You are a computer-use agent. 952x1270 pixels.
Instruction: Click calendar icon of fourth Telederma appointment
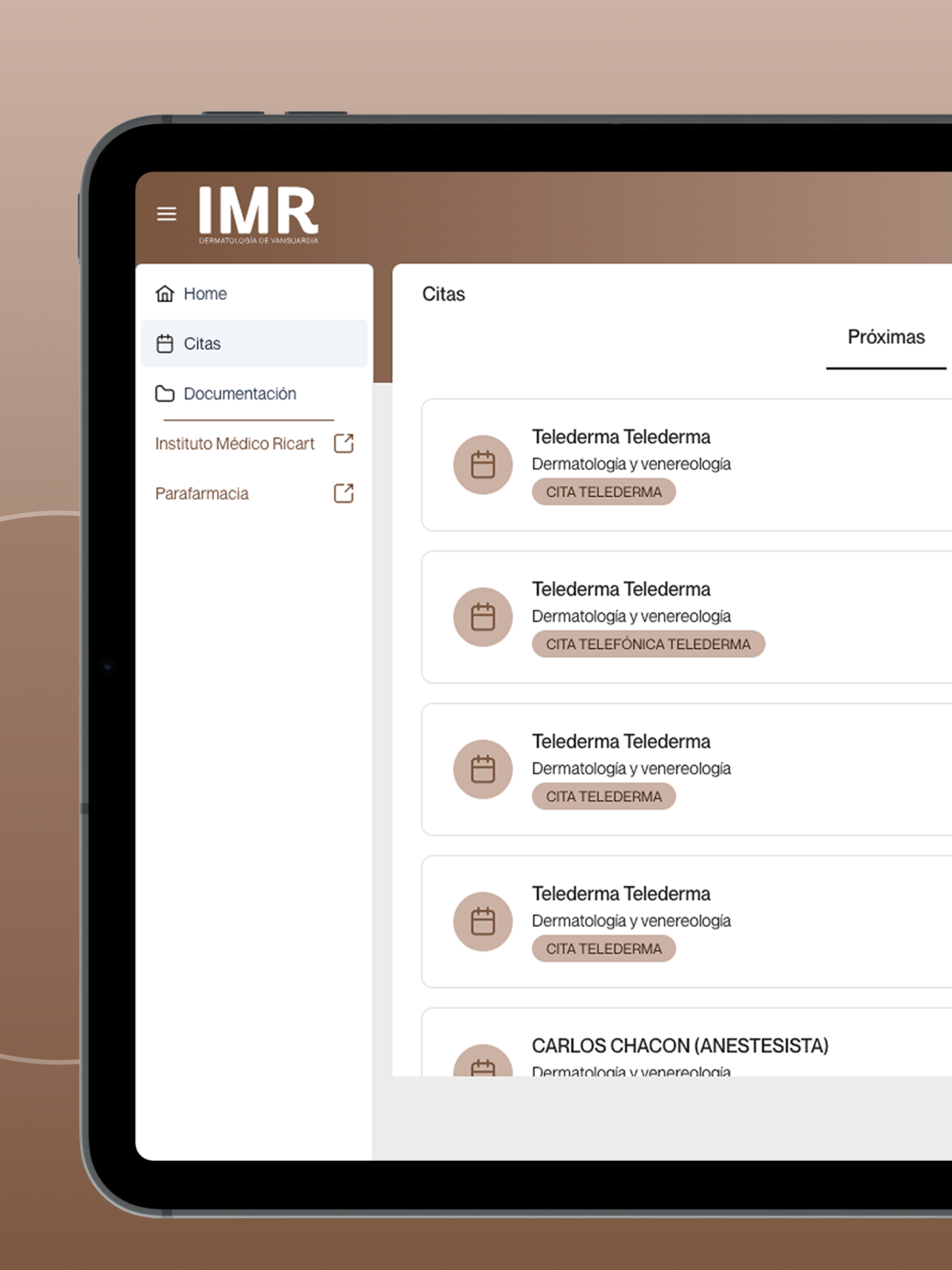[x=483, y=921]
